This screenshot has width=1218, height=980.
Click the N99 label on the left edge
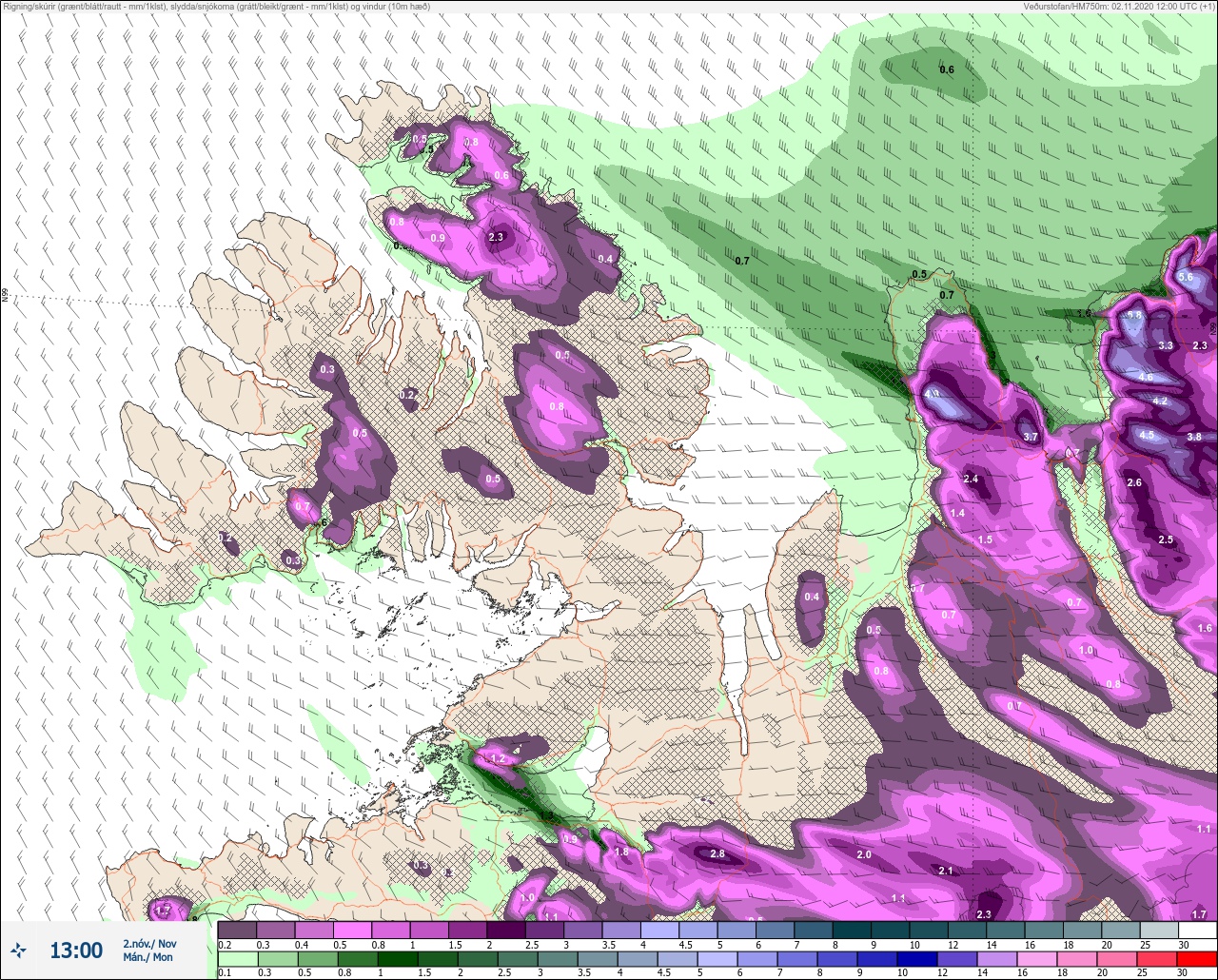tap(5, 296)
